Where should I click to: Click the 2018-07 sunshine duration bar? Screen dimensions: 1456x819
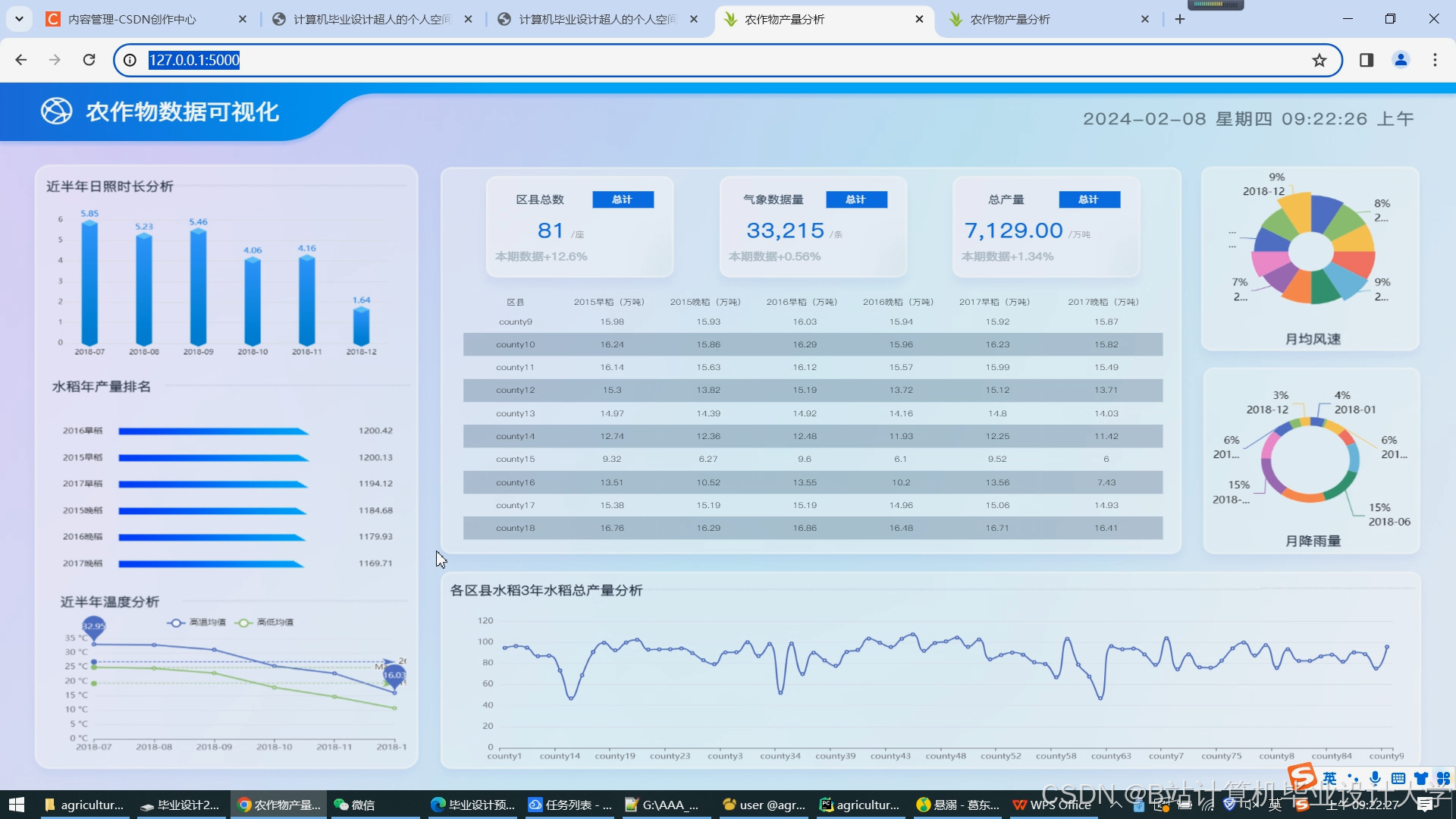(x=89, y=282)
